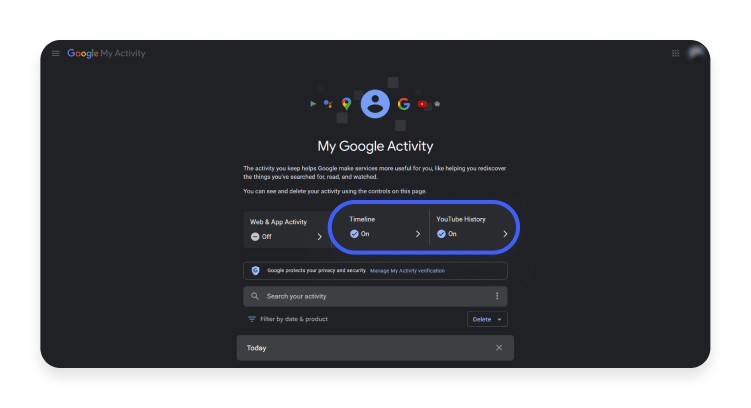Image resolution: width=751 pixels, height=408 pixels.
Task: Click the Google Maps pin icon
Action: [x=346, y=103]
